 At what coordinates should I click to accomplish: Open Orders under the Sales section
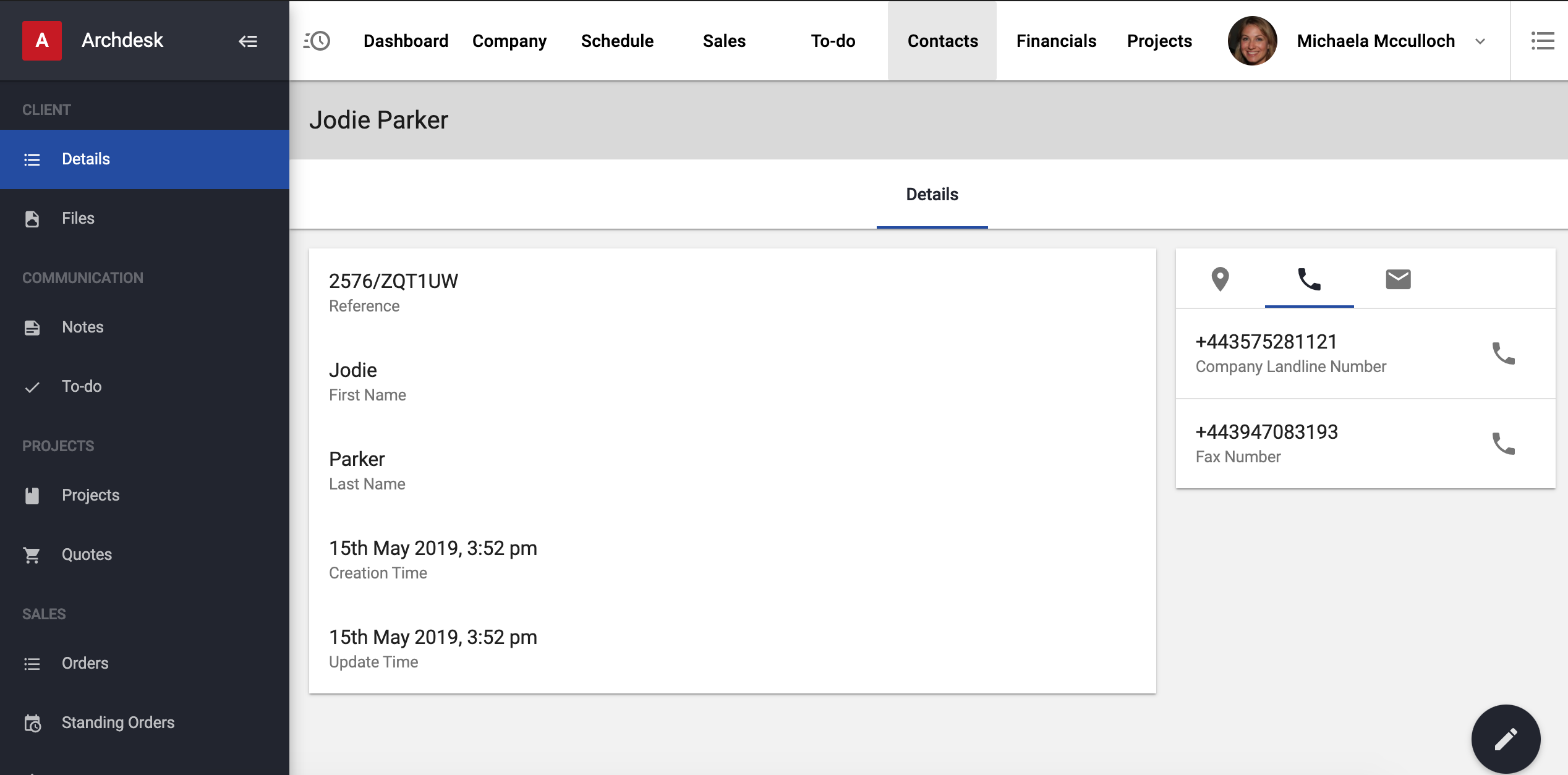point(85,663)
